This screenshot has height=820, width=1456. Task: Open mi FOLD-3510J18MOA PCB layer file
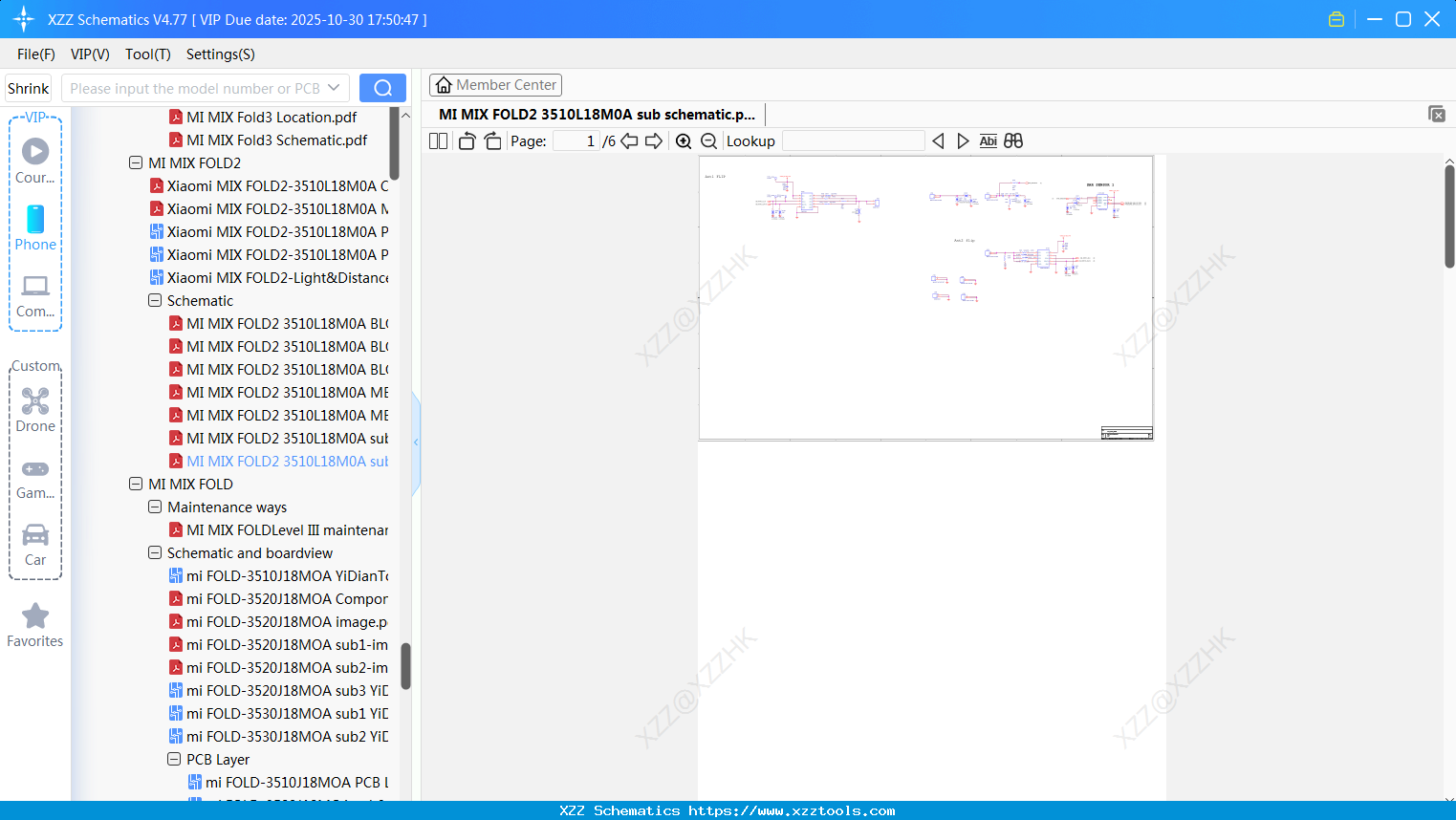[x=297, y=782]
